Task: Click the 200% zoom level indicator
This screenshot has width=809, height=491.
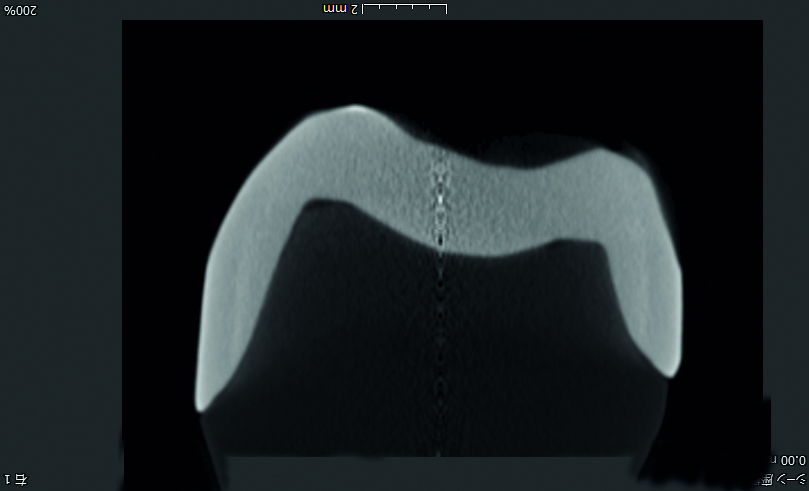Action: pos(21,9)
